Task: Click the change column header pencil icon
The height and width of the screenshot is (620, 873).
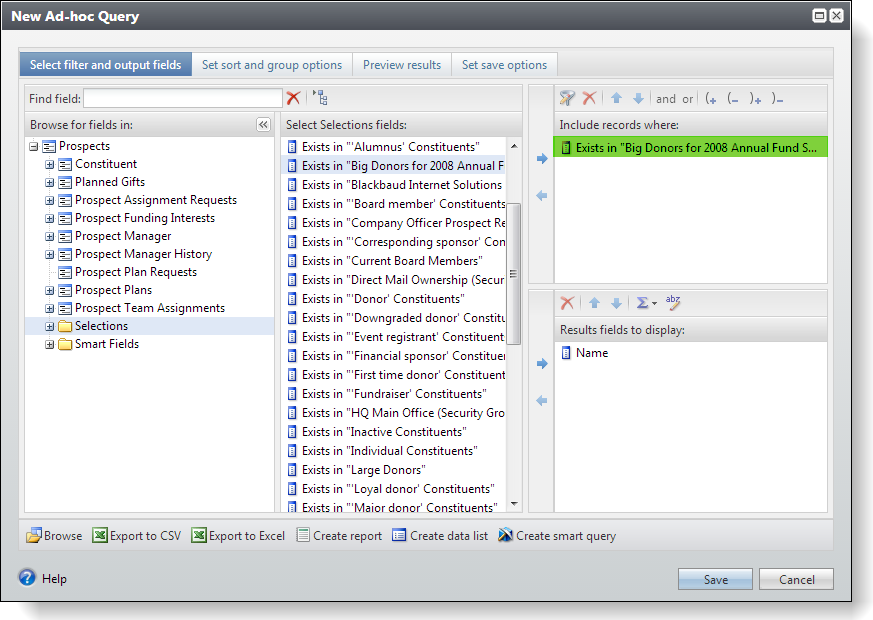Action: (673, 303)
